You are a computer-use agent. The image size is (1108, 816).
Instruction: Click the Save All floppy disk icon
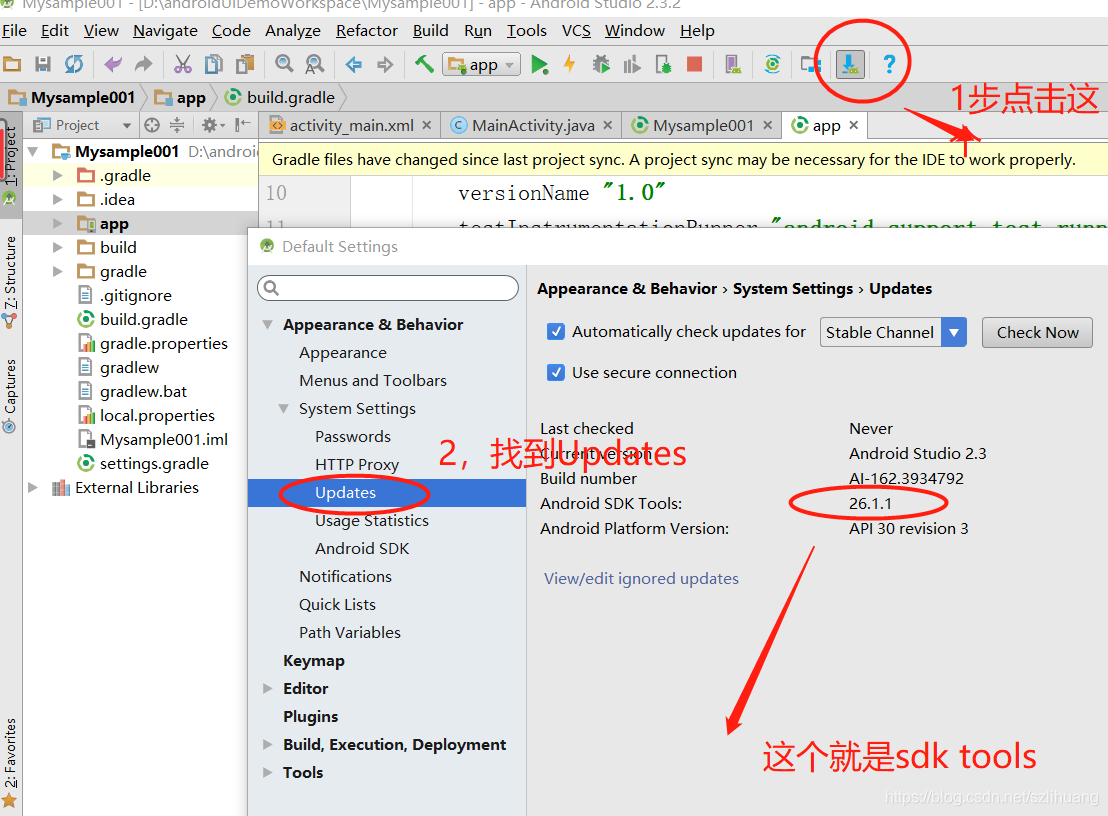42,64
